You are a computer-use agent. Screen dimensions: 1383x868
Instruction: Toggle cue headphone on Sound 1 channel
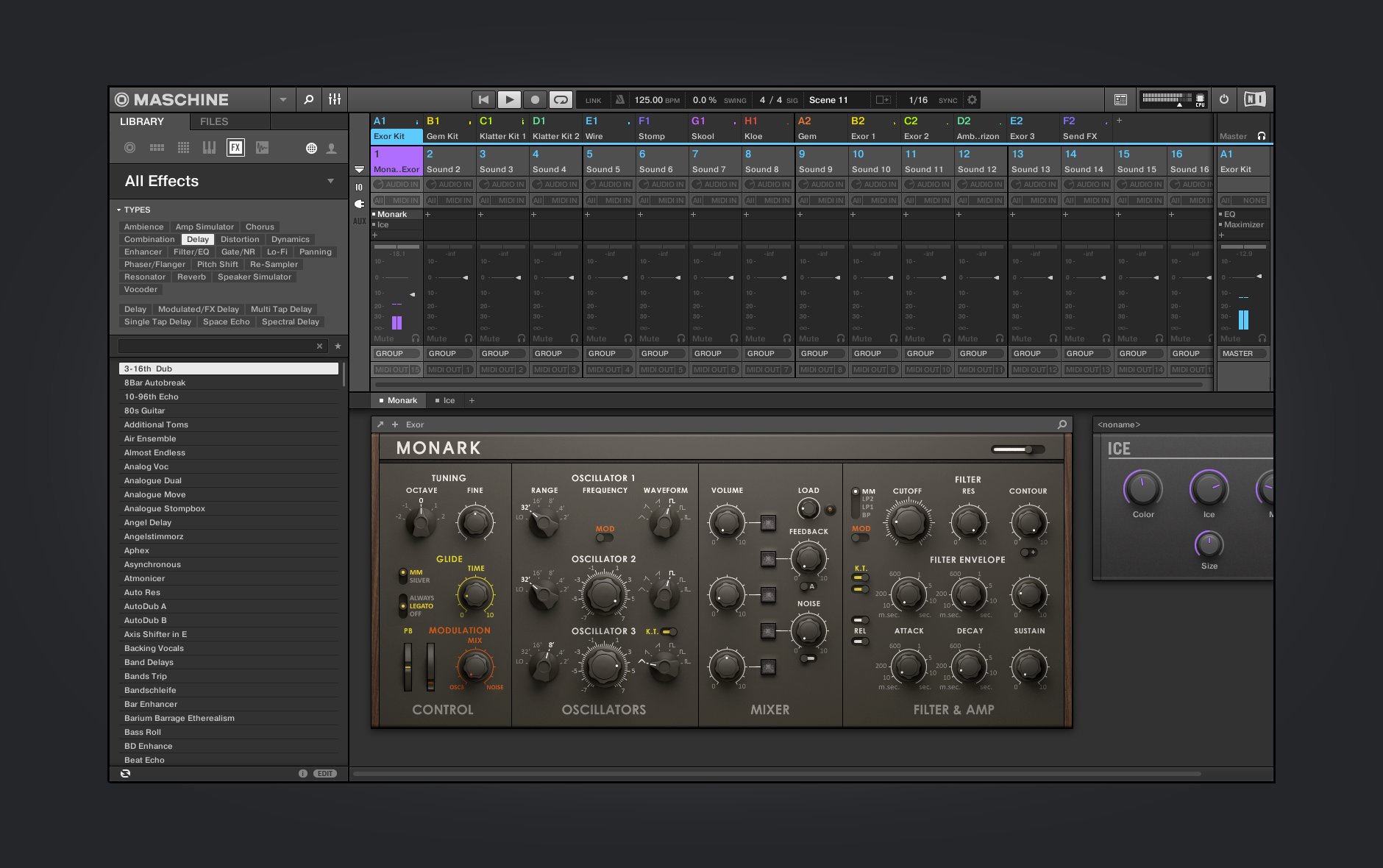[x=416, y=338]
